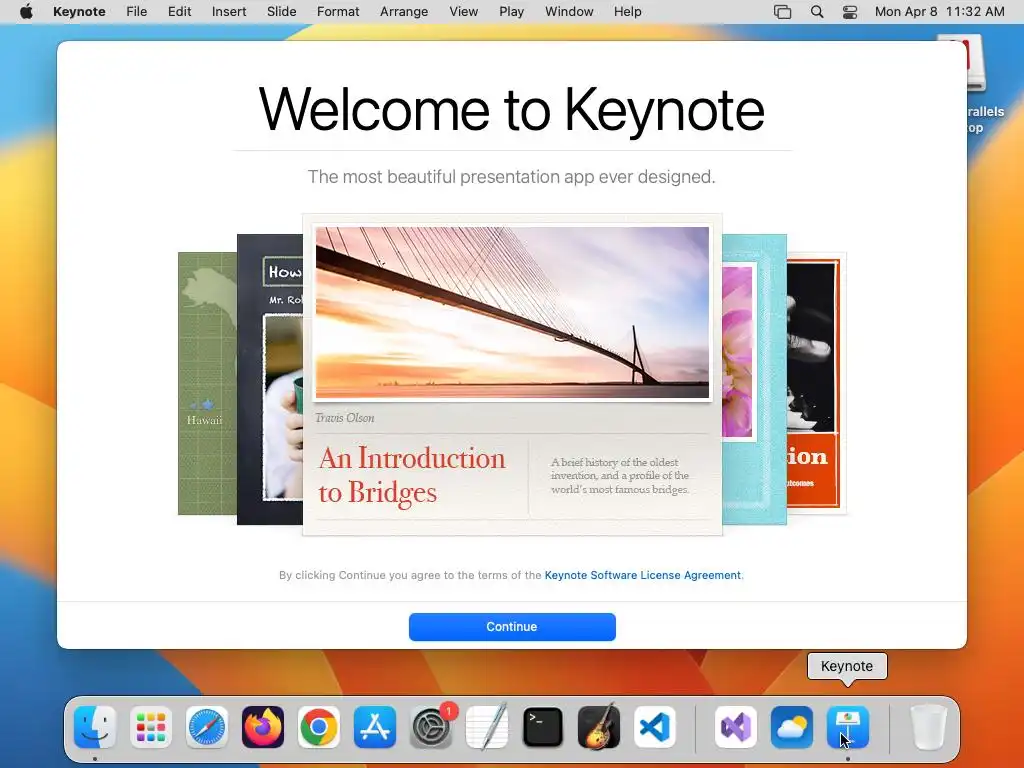
Task: Launch Terminal from the Dock
Action: (543, 727)
